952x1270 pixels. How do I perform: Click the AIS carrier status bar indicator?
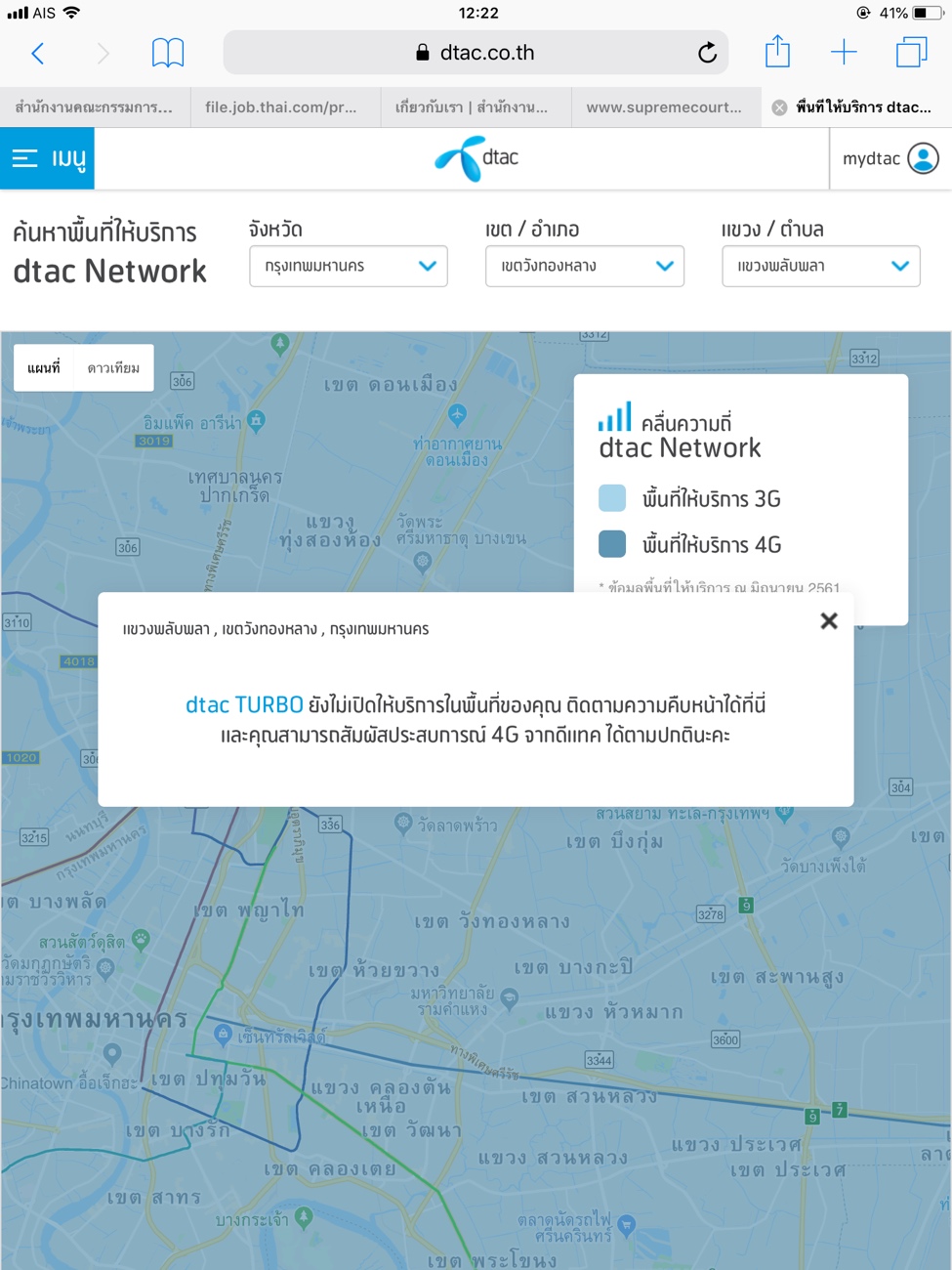pos(43,13)
